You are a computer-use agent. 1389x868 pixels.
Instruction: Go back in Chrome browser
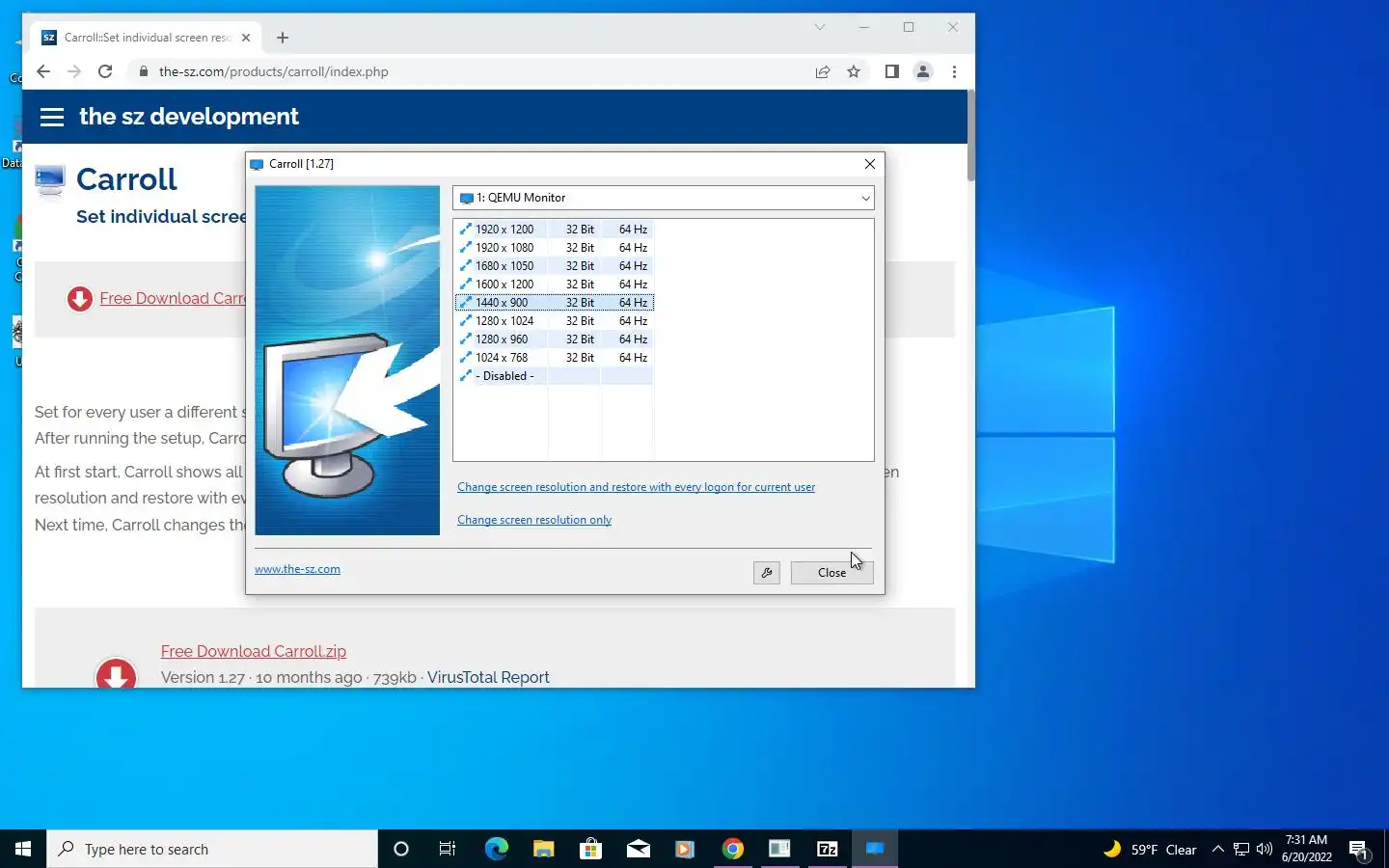click(43, 71)
